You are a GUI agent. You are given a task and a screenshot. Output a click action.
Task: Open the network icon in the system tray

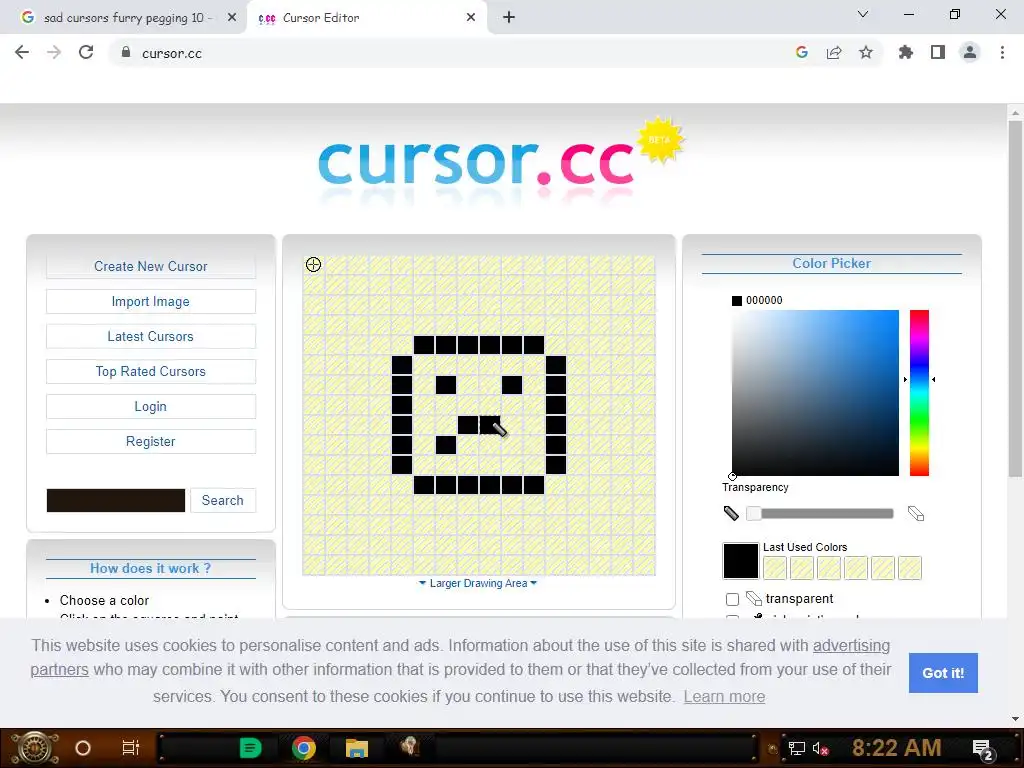click(797, 748)
